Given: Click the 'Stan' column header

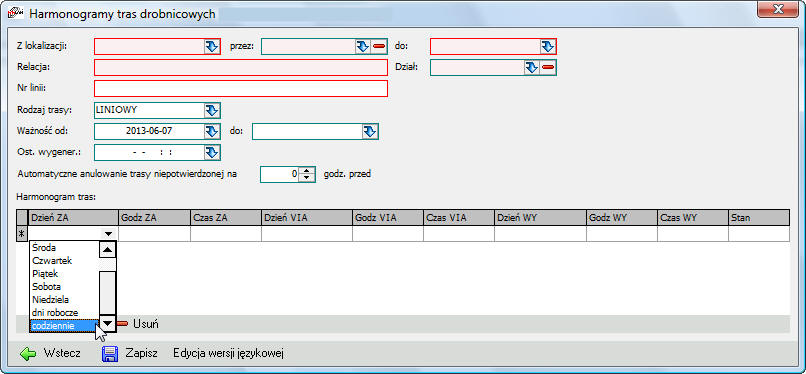Looking at the screenshot, I should pos(759,218).
